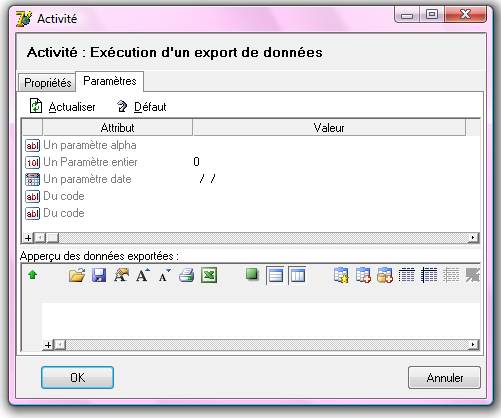
Task: Toggle the vertical columns view button
Action: click(x=297, y=276)
